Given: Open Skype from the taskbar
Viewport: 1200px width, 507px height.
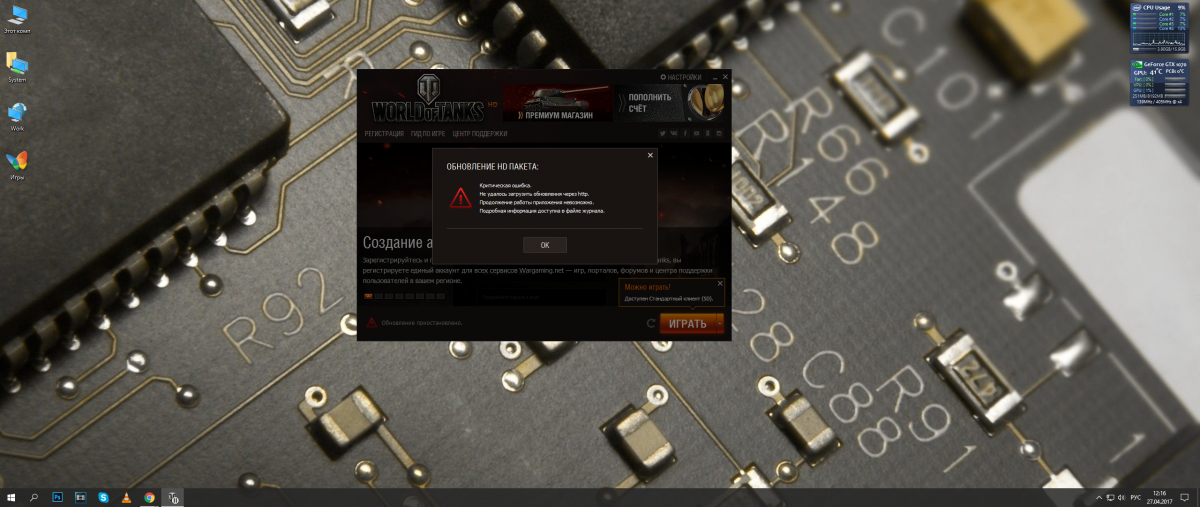Looking at the screenshot, I should (104, 496).
